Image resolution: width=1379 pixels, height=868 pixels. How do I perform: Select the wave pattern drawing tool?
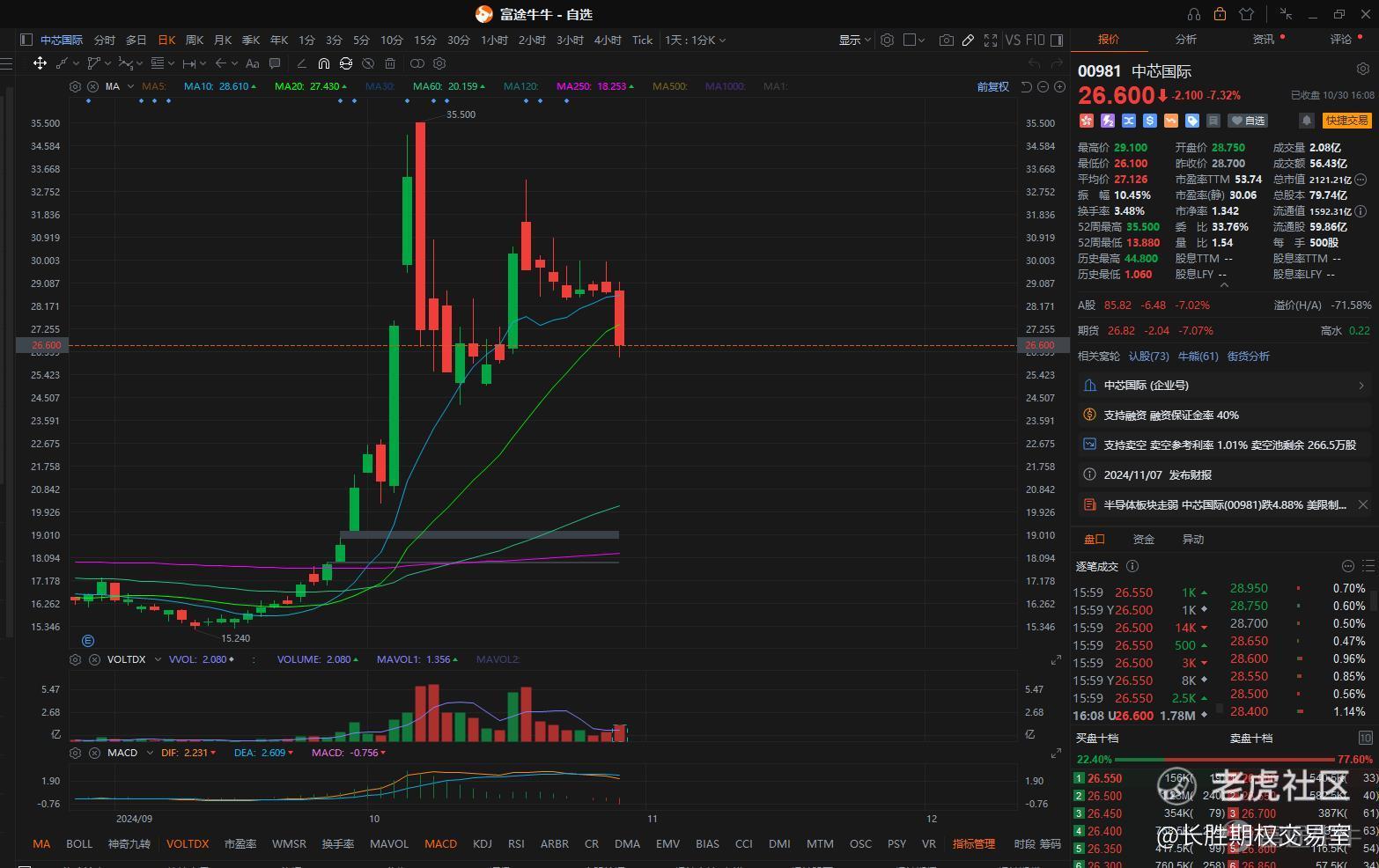coord(125,63)
